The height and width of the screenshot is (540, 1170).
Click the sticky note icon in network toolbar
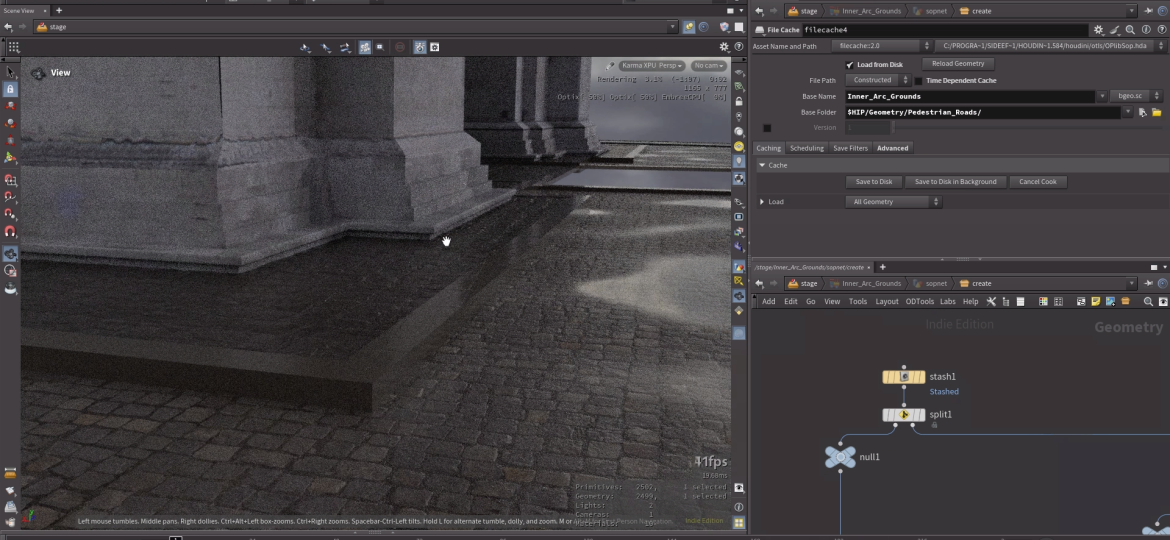point(1096,301)
